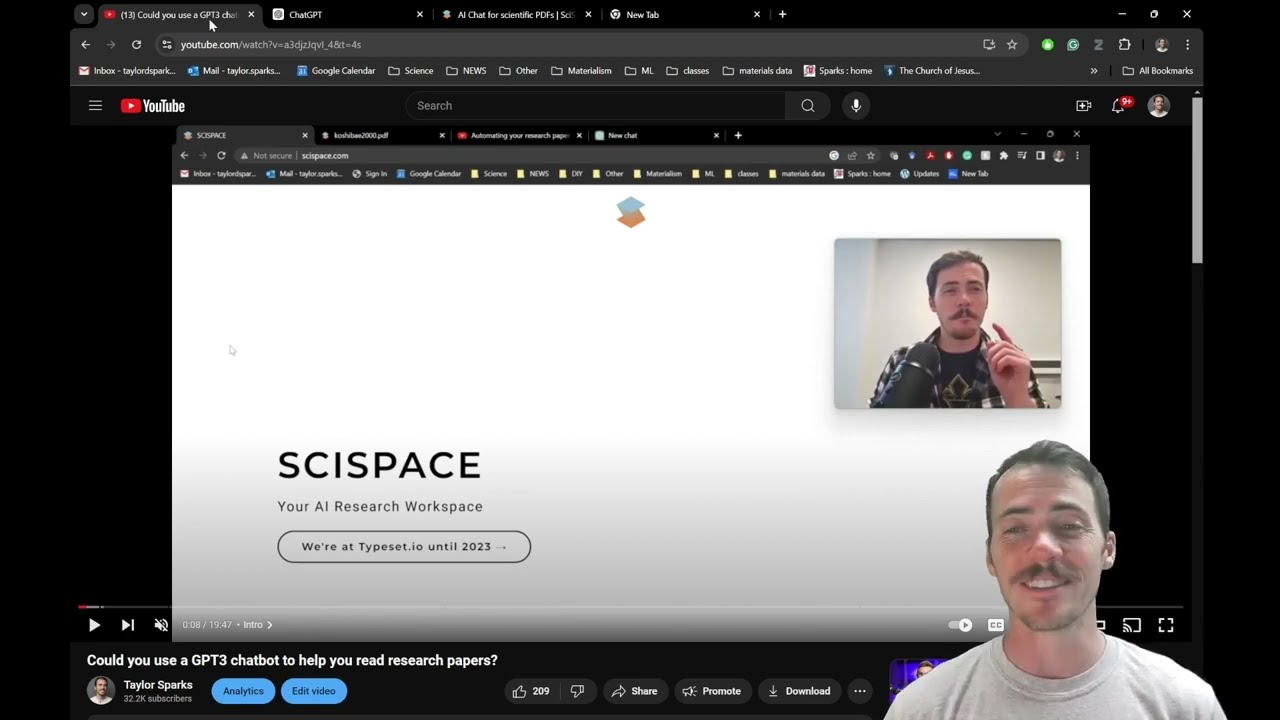Close the ChatGPT tab
This screenshot has width=1280, height=720.
point(420,15)
